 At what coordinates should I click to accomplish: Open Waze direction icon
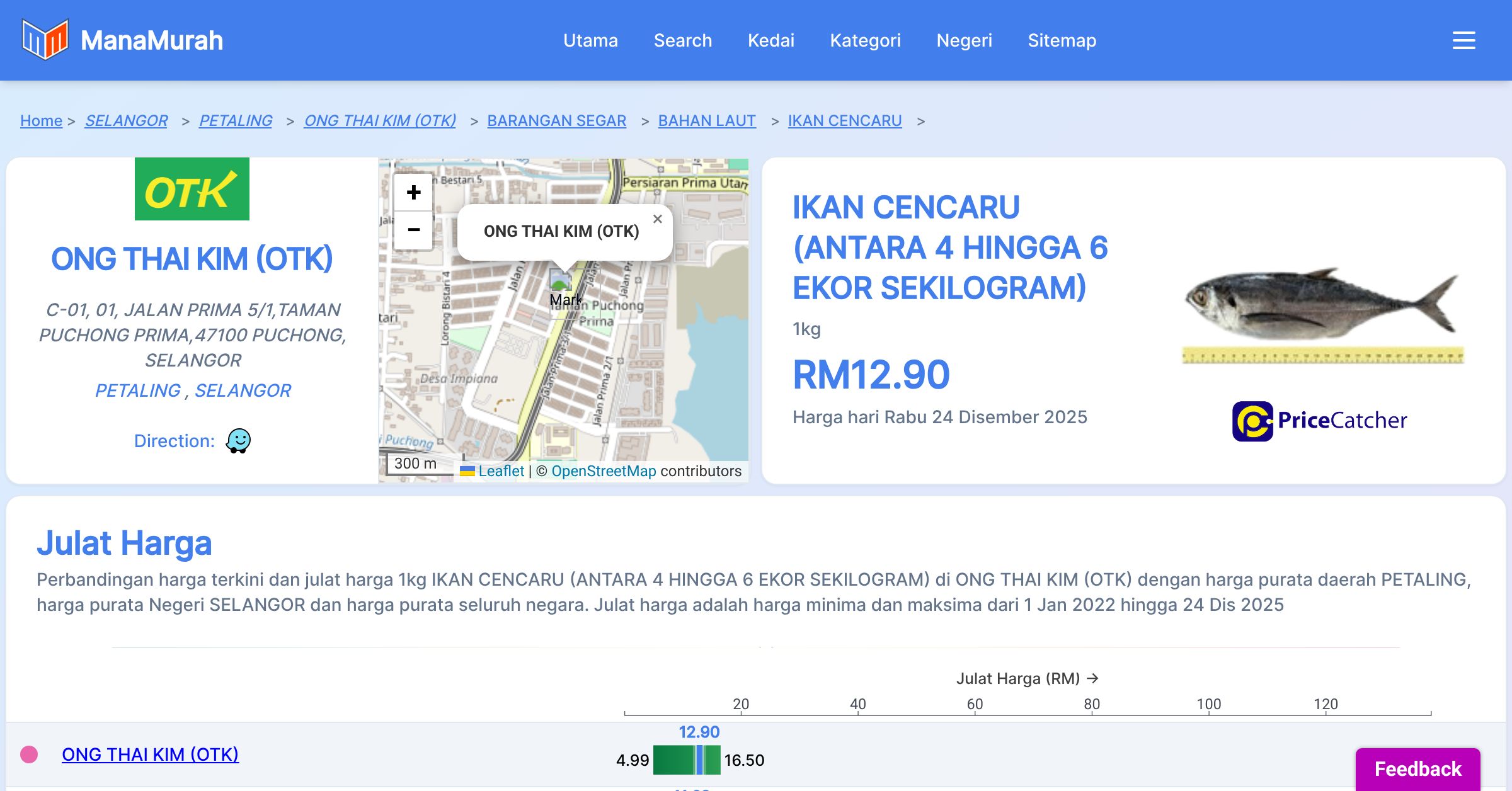pos(239,441)
